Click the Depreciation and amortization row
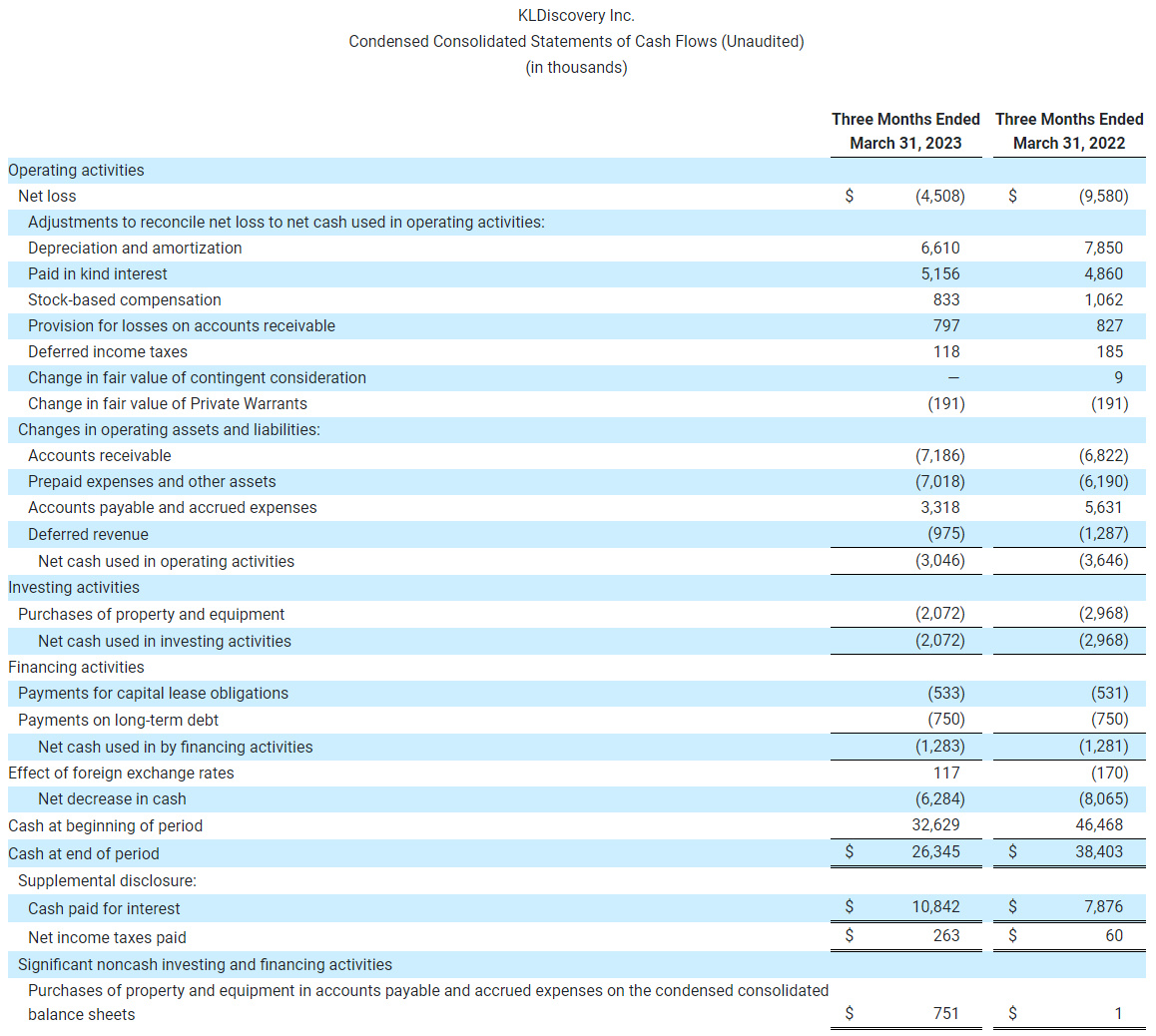This screenshot has width=1156, height=1036. coord(135,248)
